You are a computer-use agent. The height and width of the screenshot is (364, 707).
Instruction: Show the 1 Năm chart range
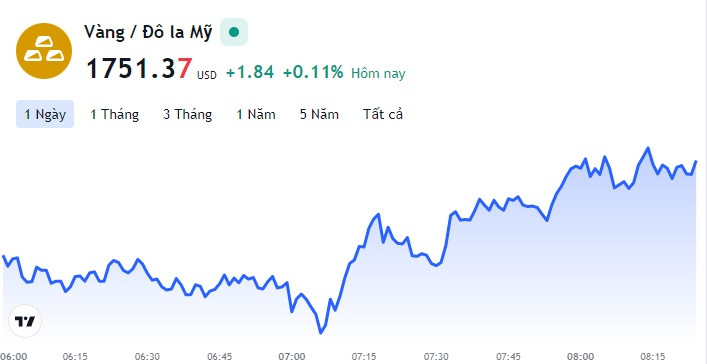point(256,114)
